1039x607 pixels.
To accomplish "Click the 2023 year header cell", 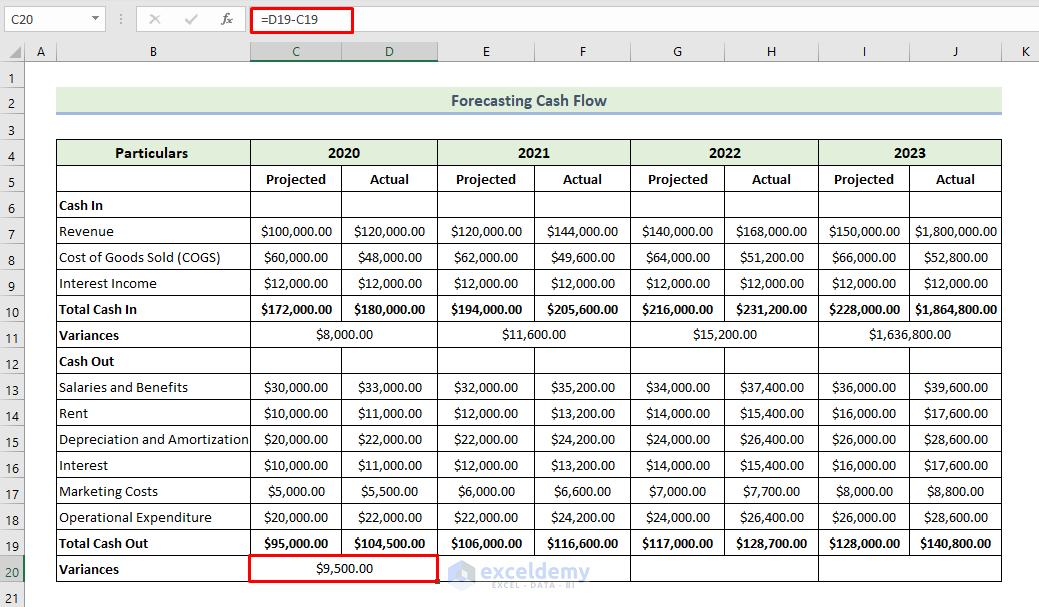I will (x=910, y=153).
